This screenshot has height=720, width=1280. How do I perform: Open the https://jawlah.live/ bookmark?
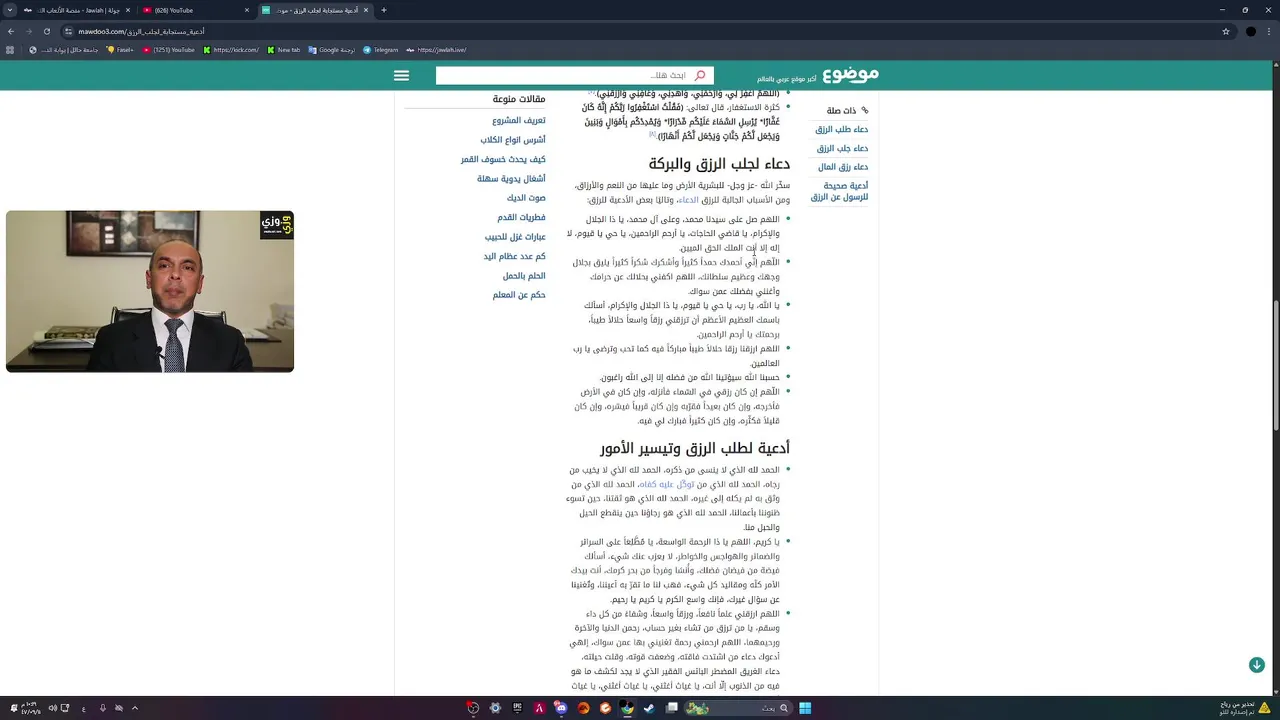tap(436, 49)
